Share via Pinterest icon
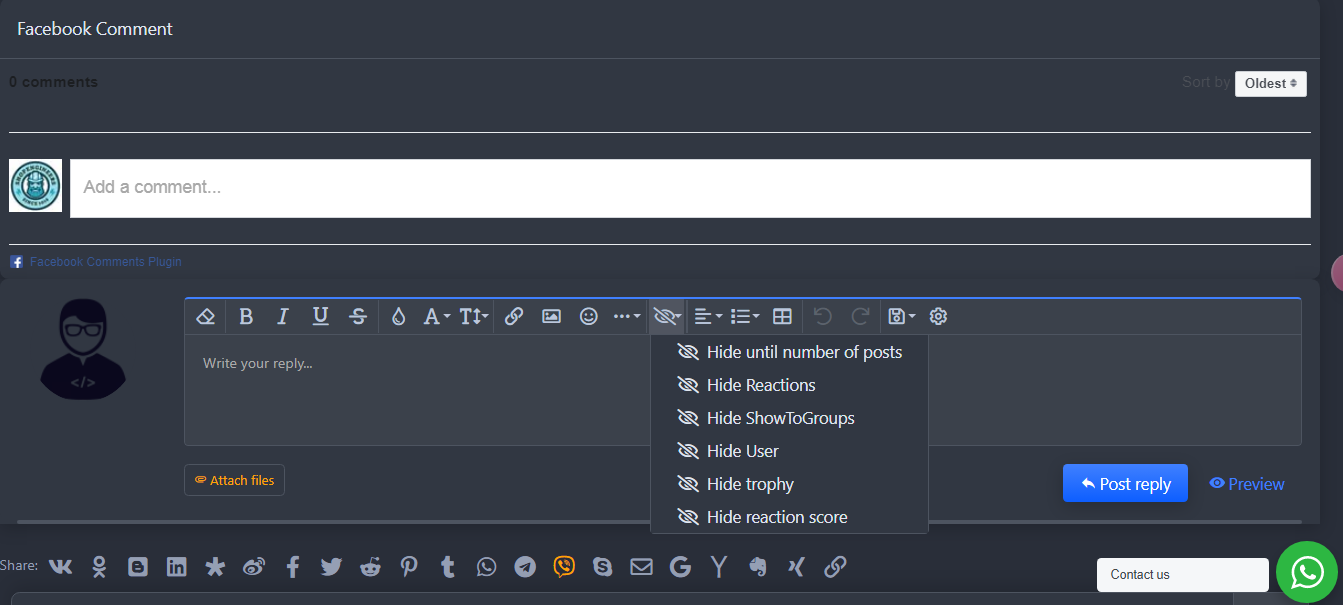This screenshot has width=1343, height=605. click(x=409, y=567)
